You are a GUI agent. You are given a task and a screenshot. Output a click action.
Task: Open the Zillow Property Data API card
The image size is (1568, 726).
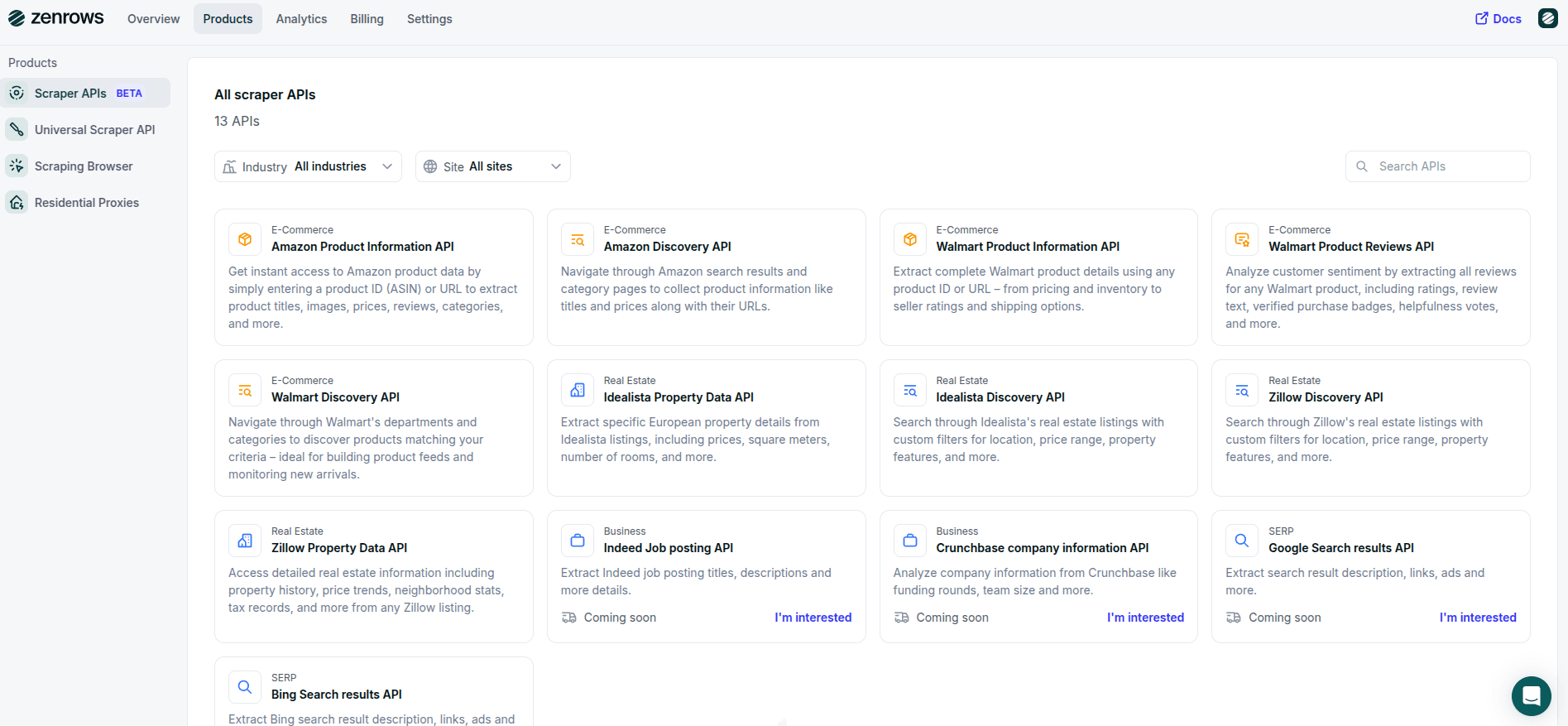click(374, 576)
